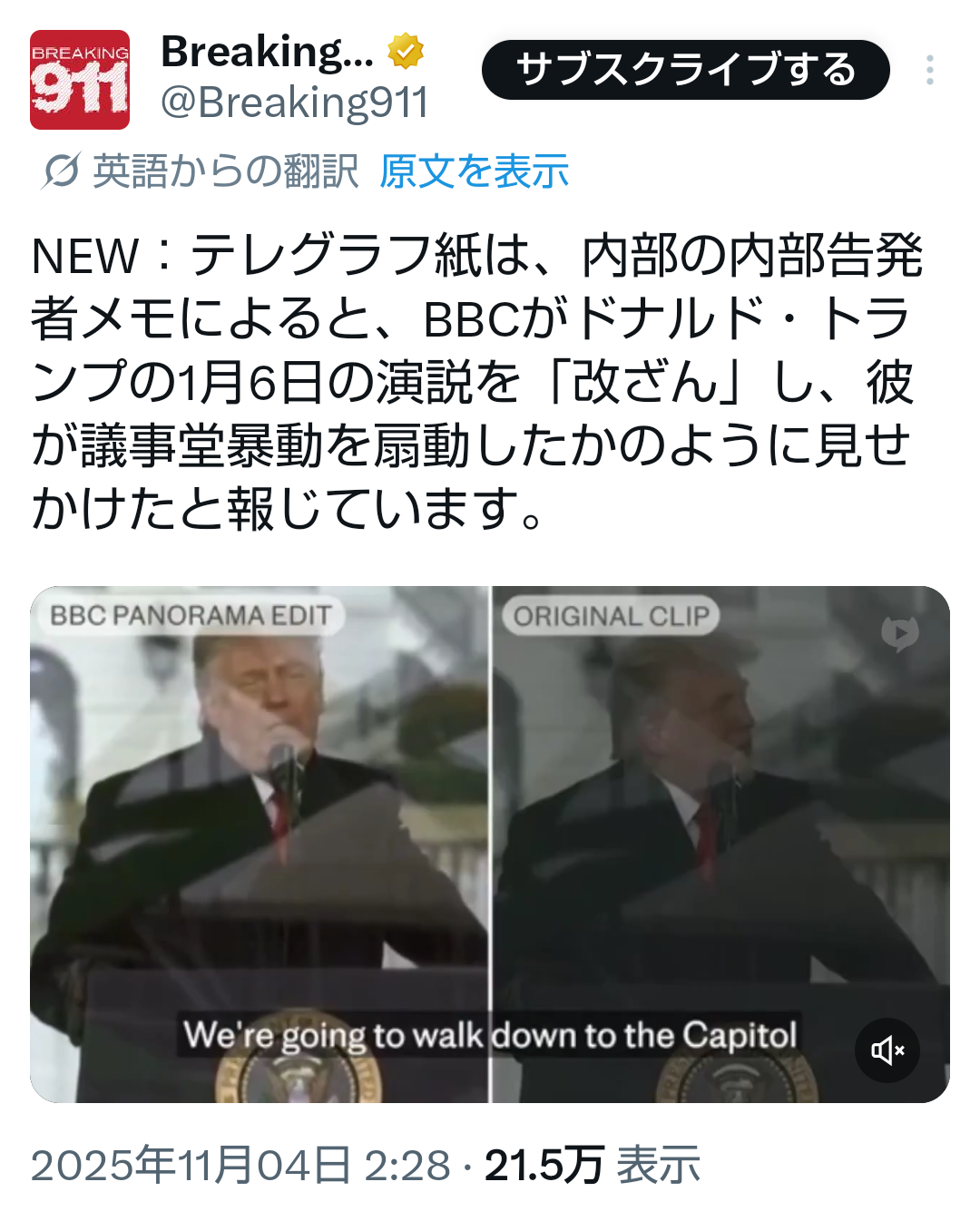The width and height of the screenshot is (980, 1221).
Task: Click the 英語からの翻訳 translation label
Action: click(x=226, y=171)
